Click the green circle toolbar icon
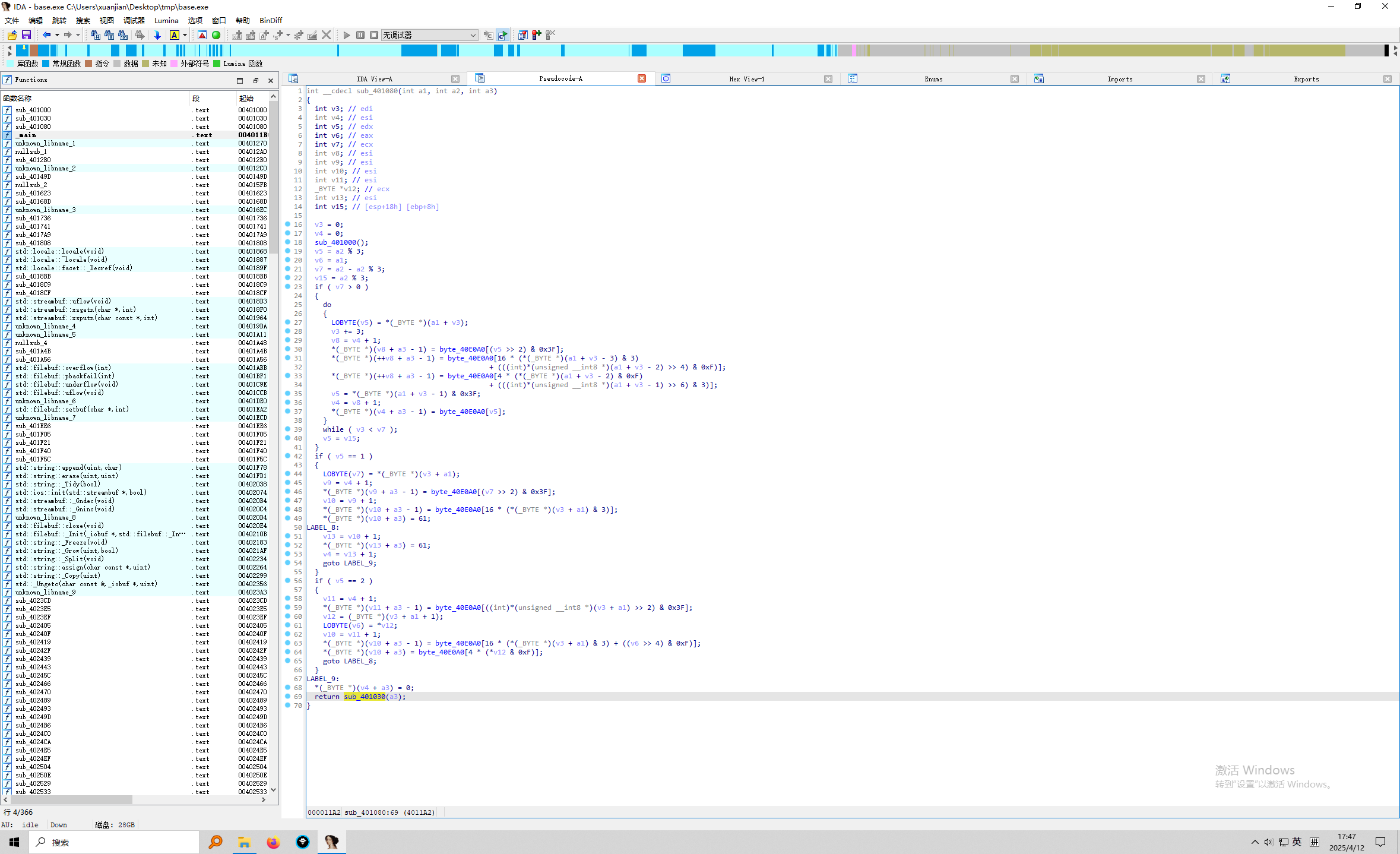Screen dimensions: 1400x854 coord(216,36)
